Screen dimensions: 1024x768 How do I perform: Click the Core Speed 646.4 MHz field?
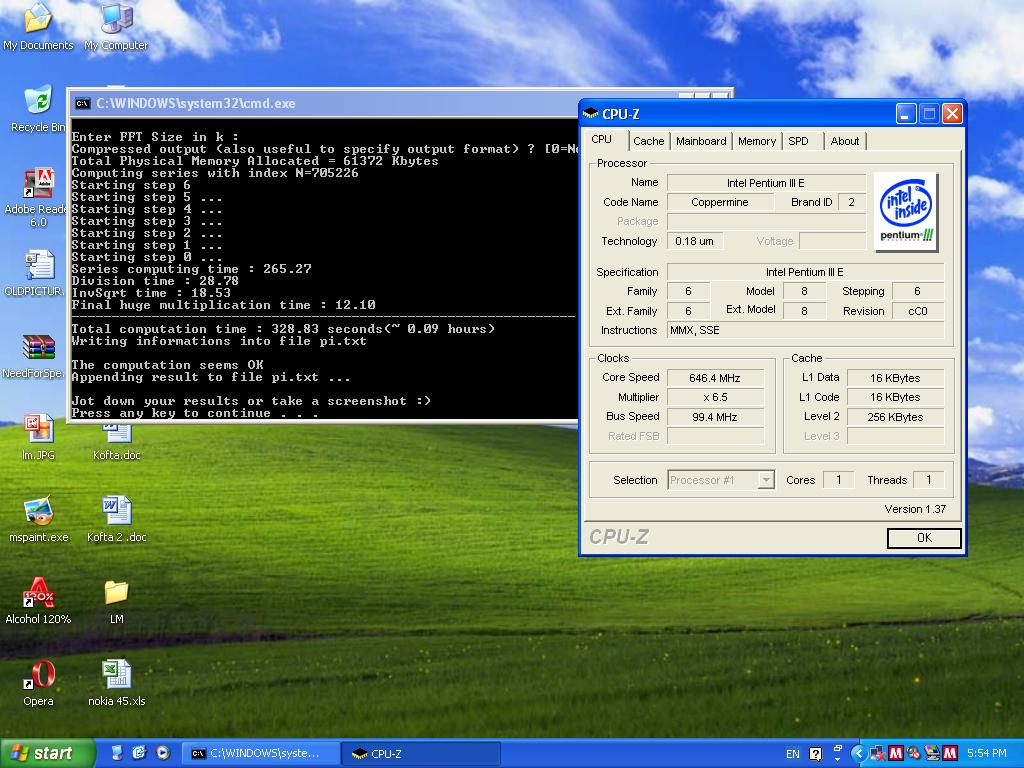point(715,378)
